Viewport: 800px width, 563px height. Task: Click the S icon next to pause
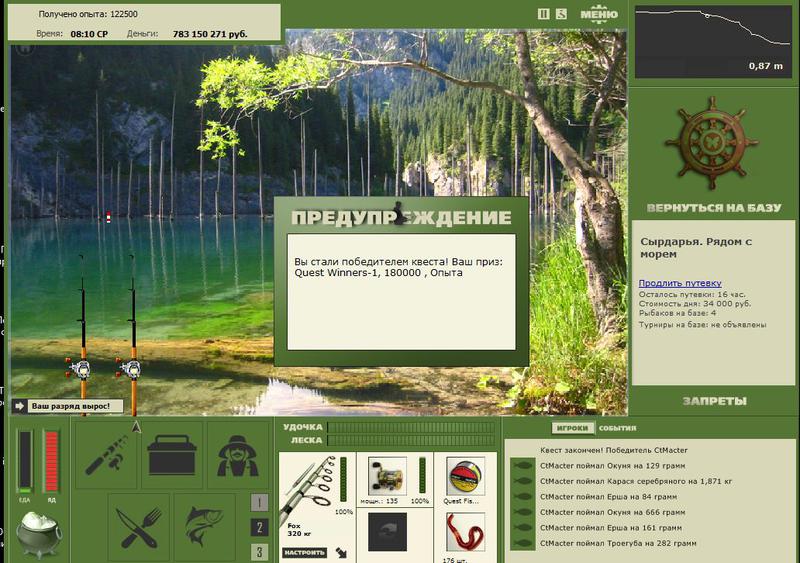pos(561,14)
